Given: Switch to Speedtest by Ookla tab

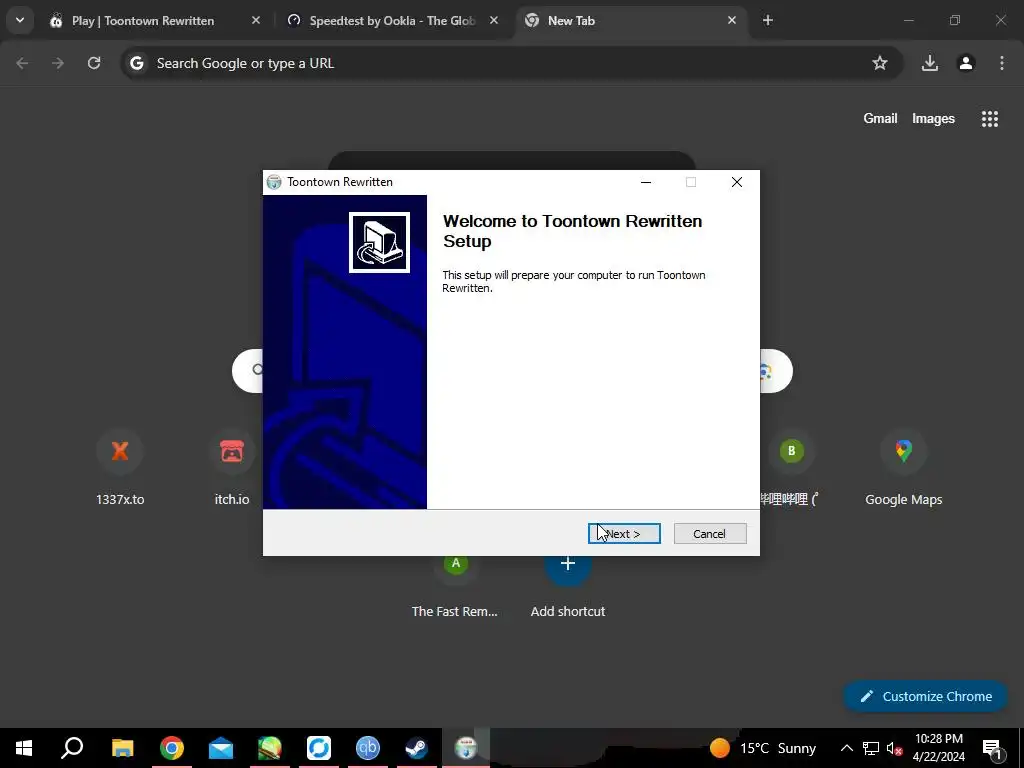Looking at the screenshot, I should click(392, 21).
